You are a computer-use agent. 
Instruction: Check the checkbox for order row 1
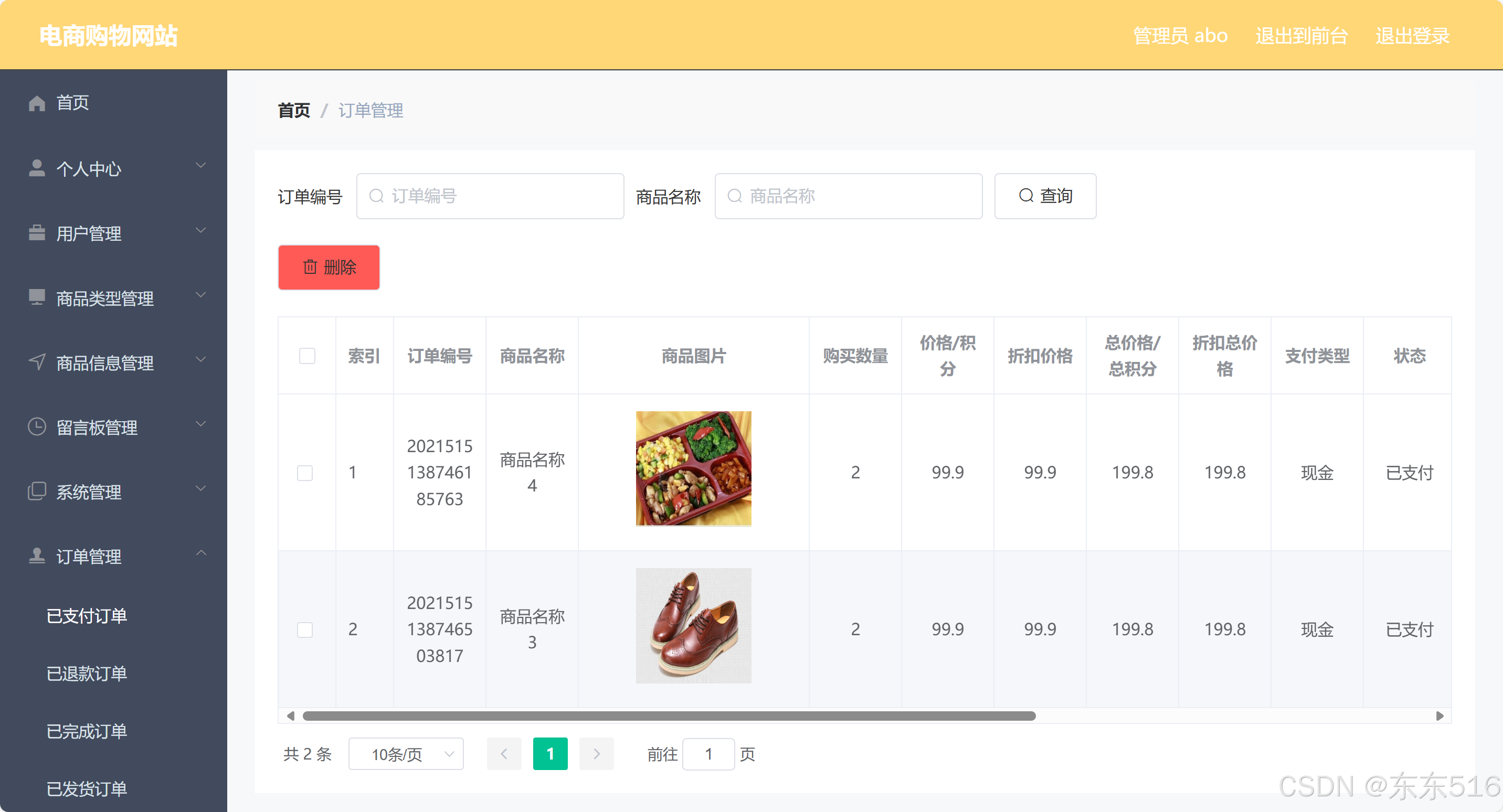(x=304, y=473)
